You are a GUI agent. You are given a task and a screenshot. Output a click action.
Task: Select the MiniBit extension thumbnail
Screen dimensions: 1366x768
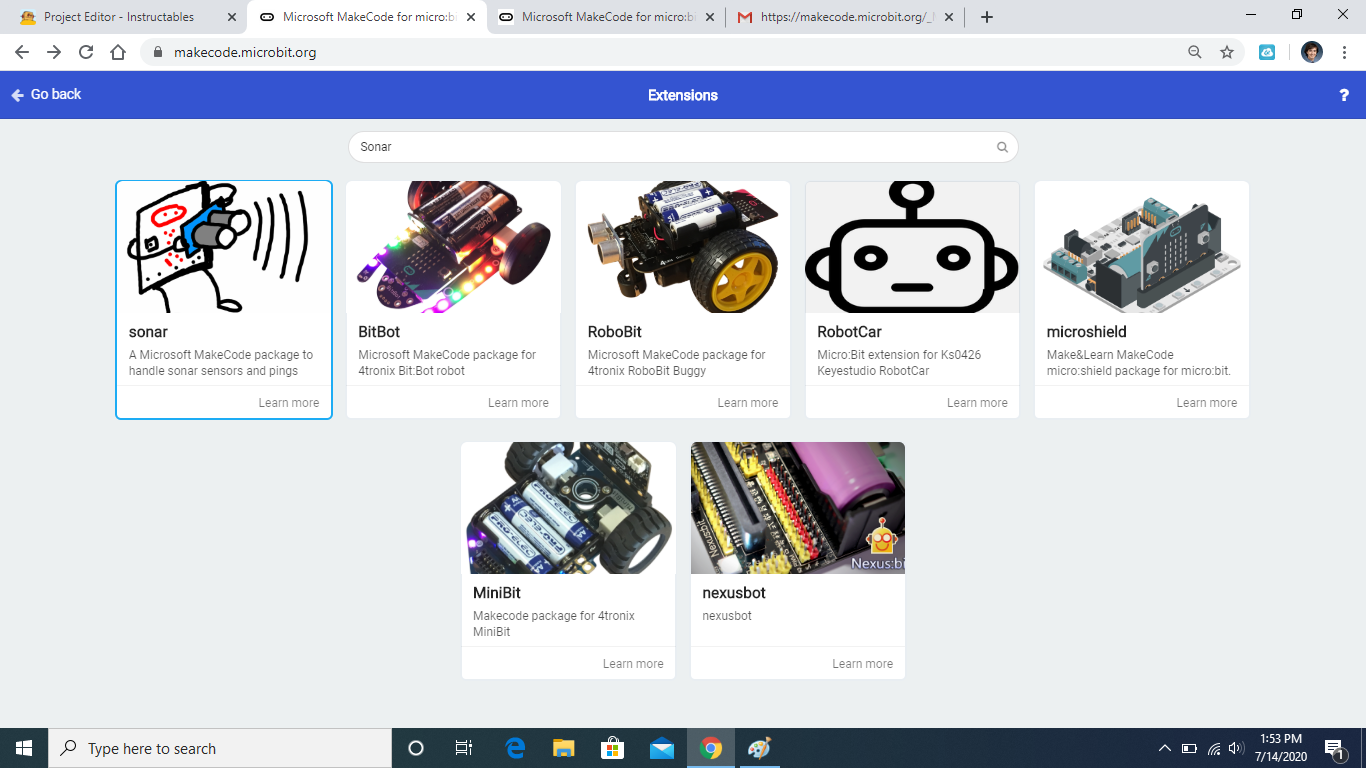point(568,508)
